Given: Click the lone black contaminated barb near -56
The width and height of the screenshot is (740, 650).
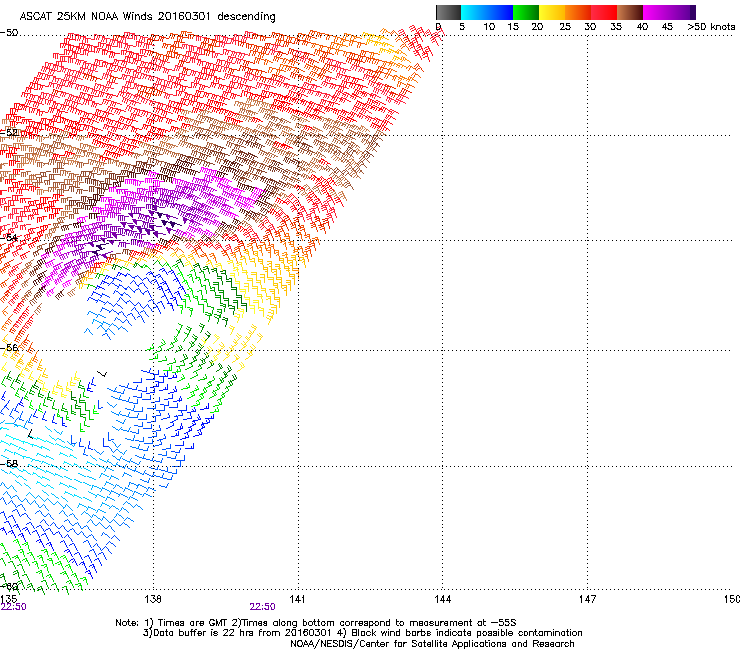Looking at the screenshot, I should click(102, 373).
